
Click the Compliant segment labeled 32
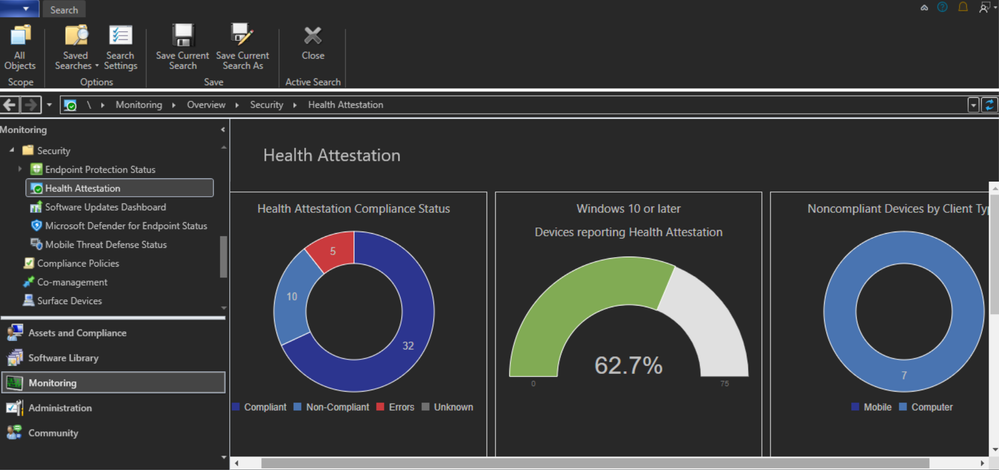408,345
